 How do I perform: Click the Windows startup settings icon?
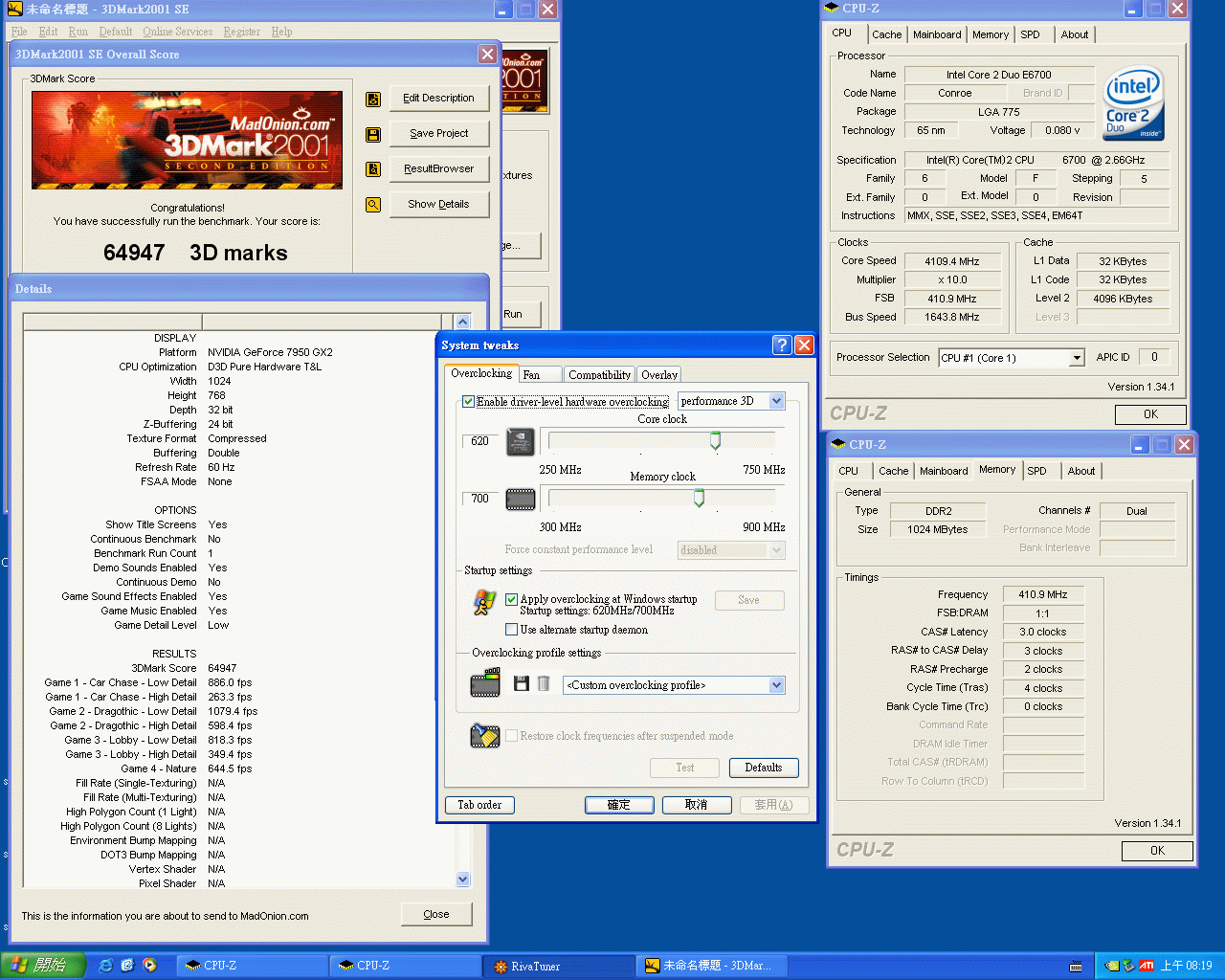(x=485, y=602)
